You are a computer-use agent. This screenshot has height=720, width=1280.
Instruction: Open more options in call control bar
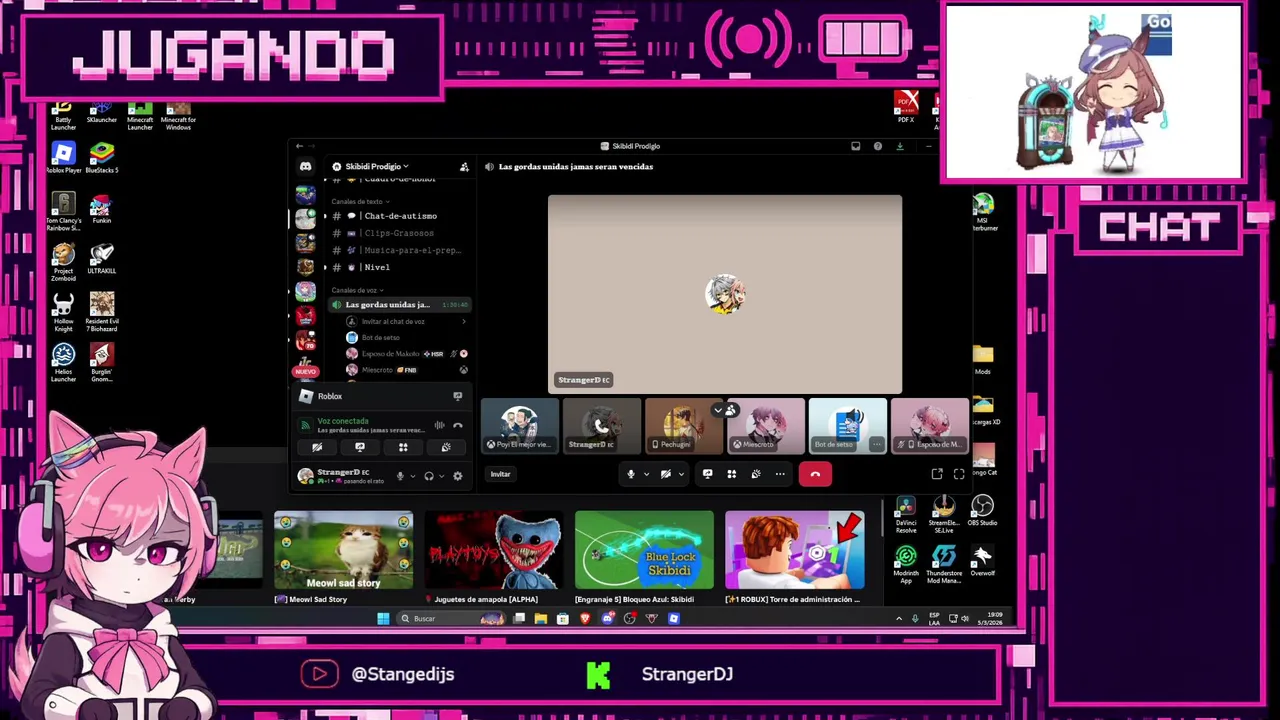coord(780,474)
